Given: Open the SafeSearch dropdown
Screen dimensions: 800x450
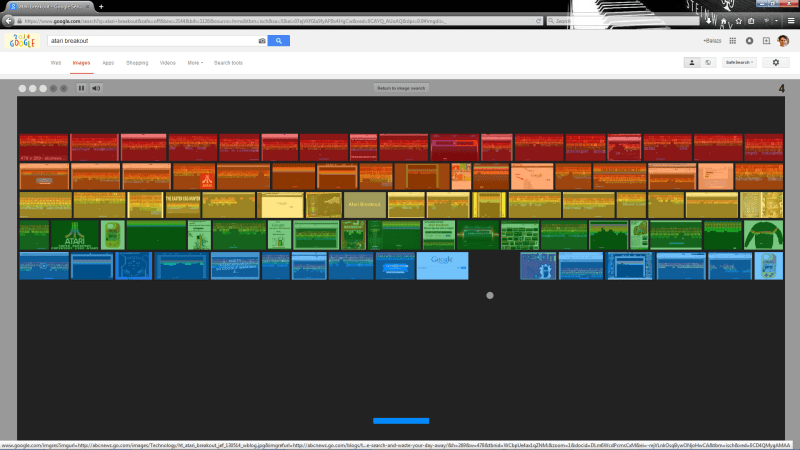Looking at the screenshot, I should pos(739,62).
